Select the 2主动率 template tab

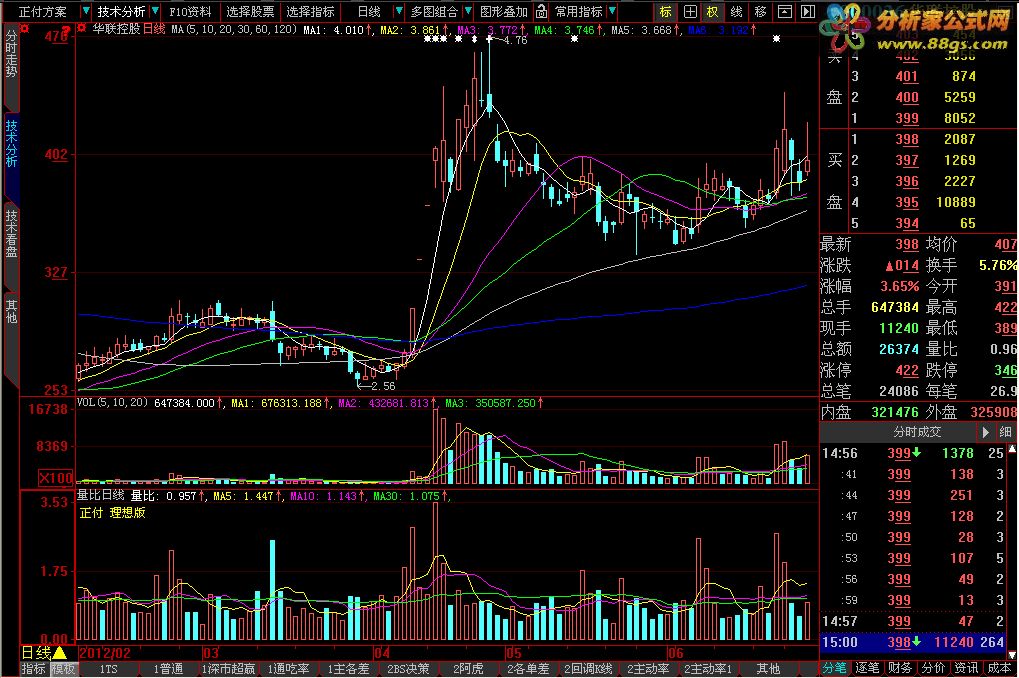[x=648, y=669]
